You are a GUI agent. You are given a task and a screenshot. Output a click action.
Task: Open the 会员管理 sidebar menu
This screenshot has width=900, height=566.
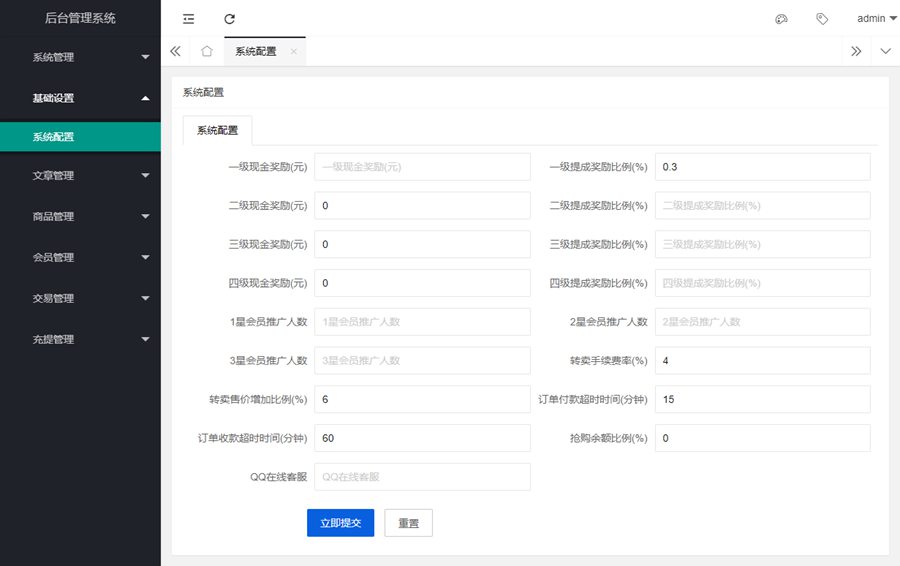click(80, 257)
